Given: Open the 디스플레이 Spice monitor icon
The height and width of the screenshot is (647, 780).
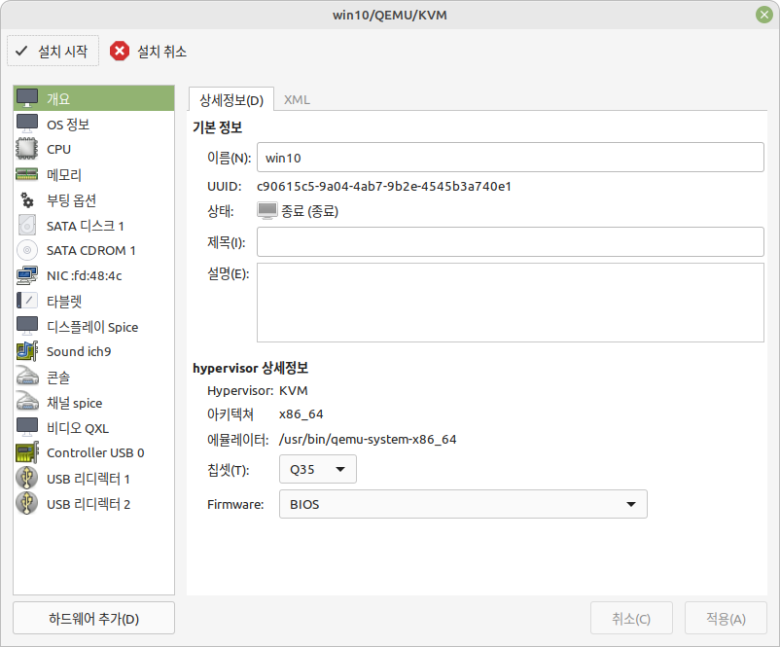Looking at the screenshot, I should coord(27,326).
